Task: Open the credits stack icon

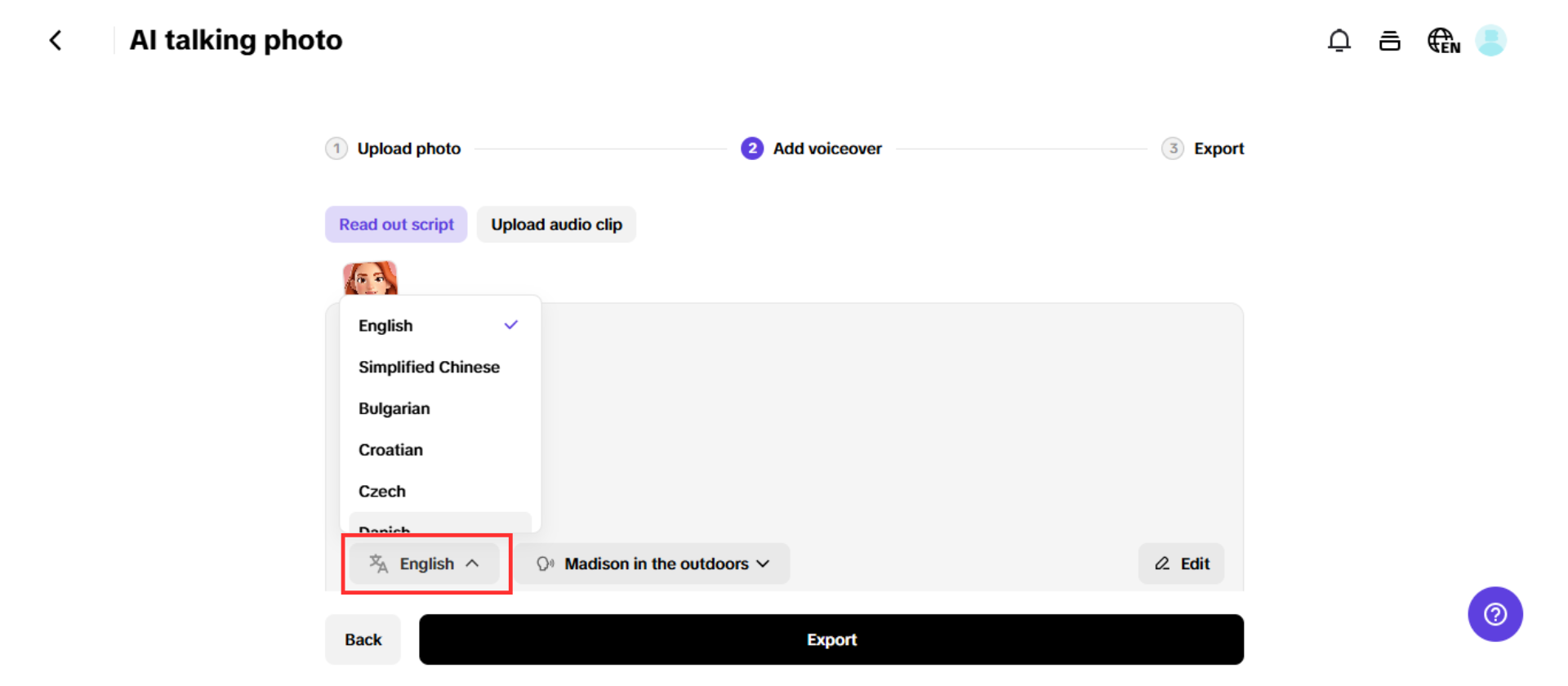Action: point(1389,40)
